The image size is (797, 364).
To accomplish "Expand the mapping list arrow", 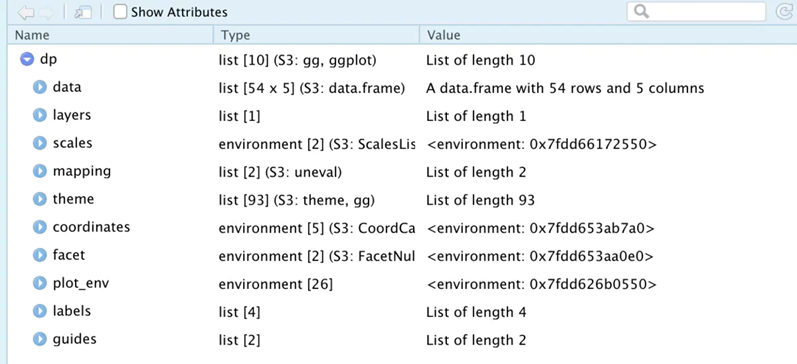I will pyautogui.click(x=40, y=171).
